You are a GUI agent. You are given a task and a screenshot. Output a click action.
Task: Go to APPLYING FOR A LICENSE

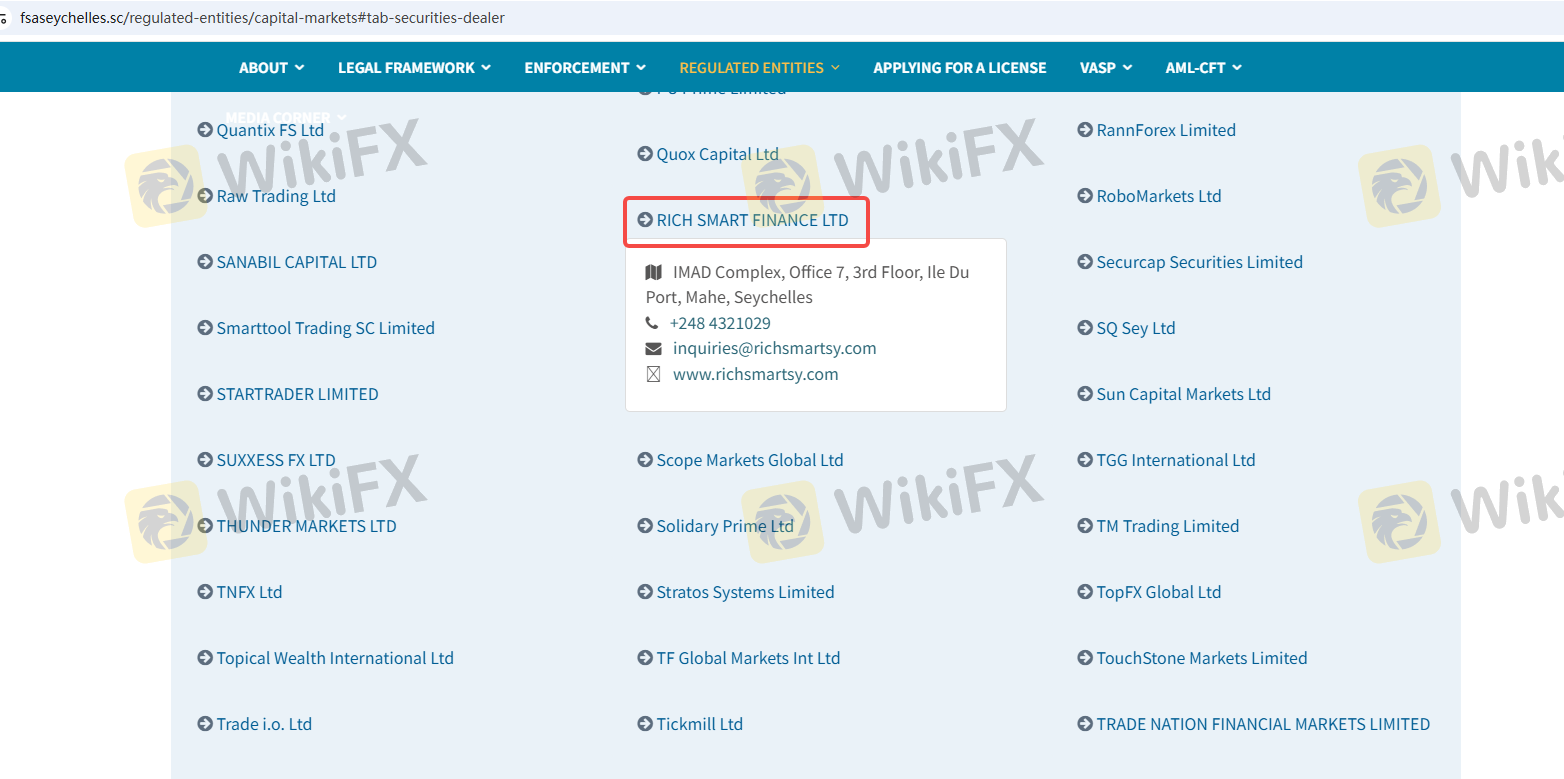(959, 68)
